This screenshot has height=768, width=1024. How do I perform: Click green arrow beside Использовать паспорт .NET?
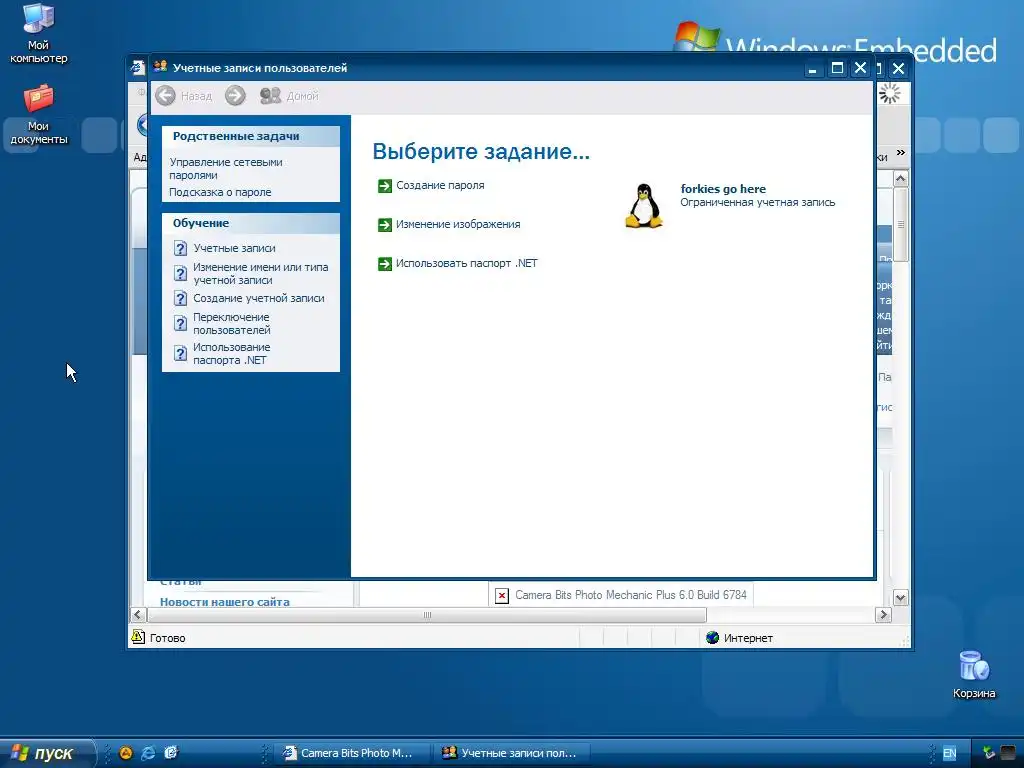coord(385,264)
